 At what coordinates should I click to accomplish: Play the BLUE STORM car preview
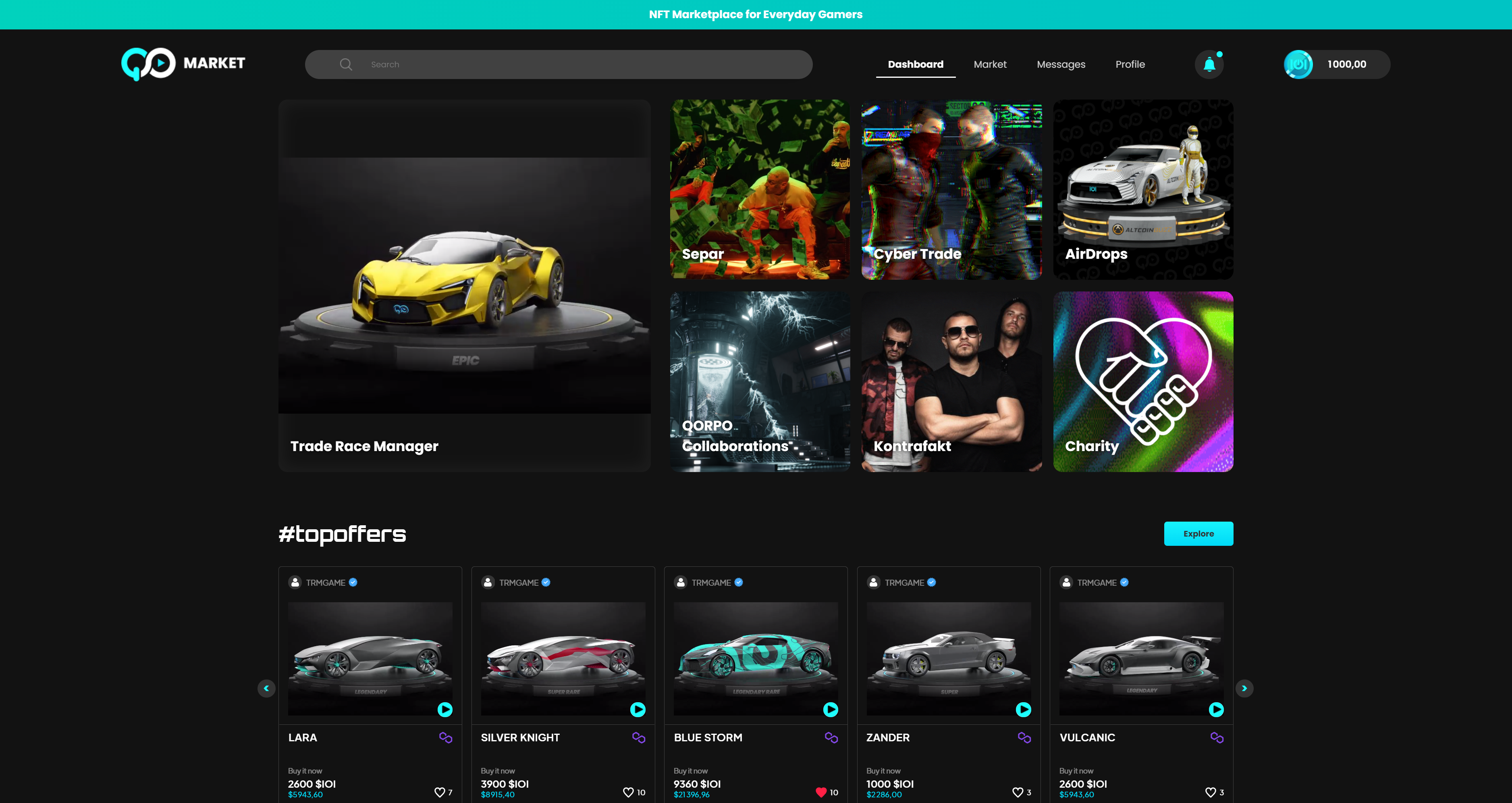(831, 709)
